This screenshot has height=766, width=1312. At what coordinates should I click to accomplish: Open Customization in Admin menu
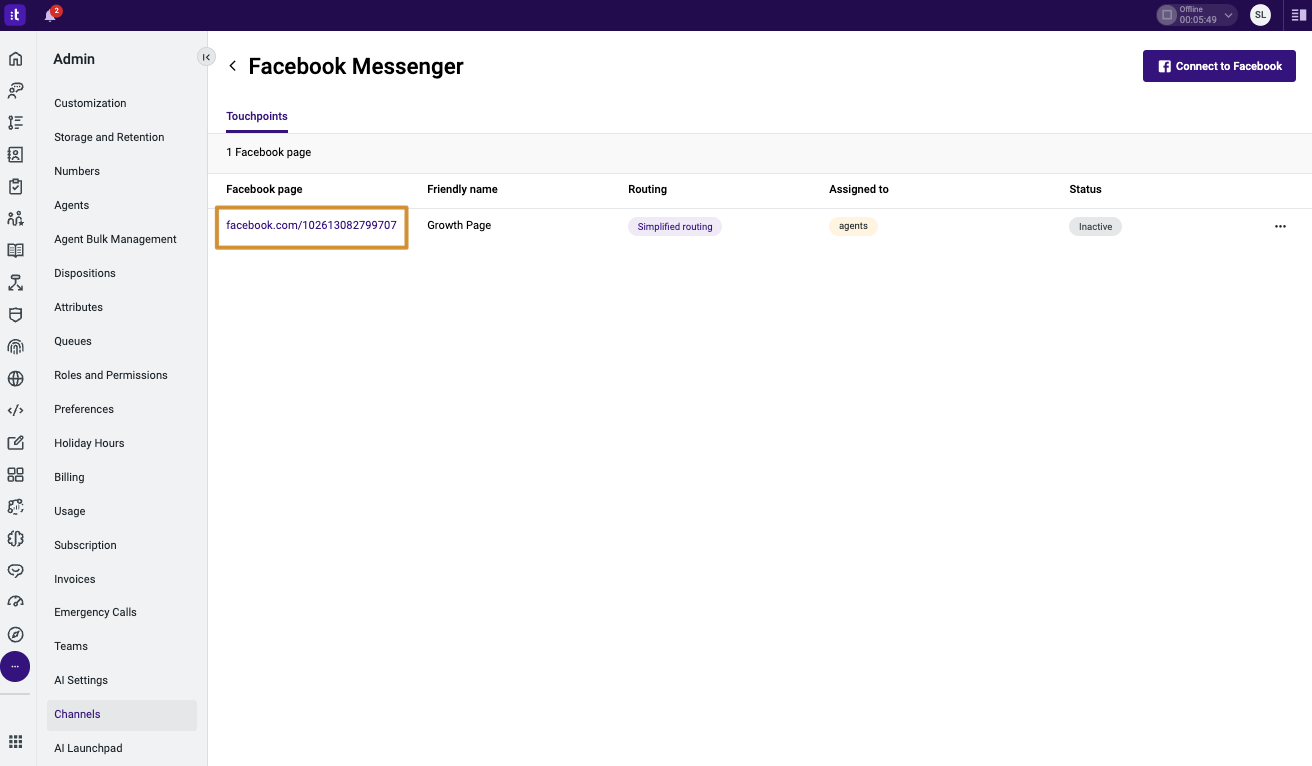point(90,103)
